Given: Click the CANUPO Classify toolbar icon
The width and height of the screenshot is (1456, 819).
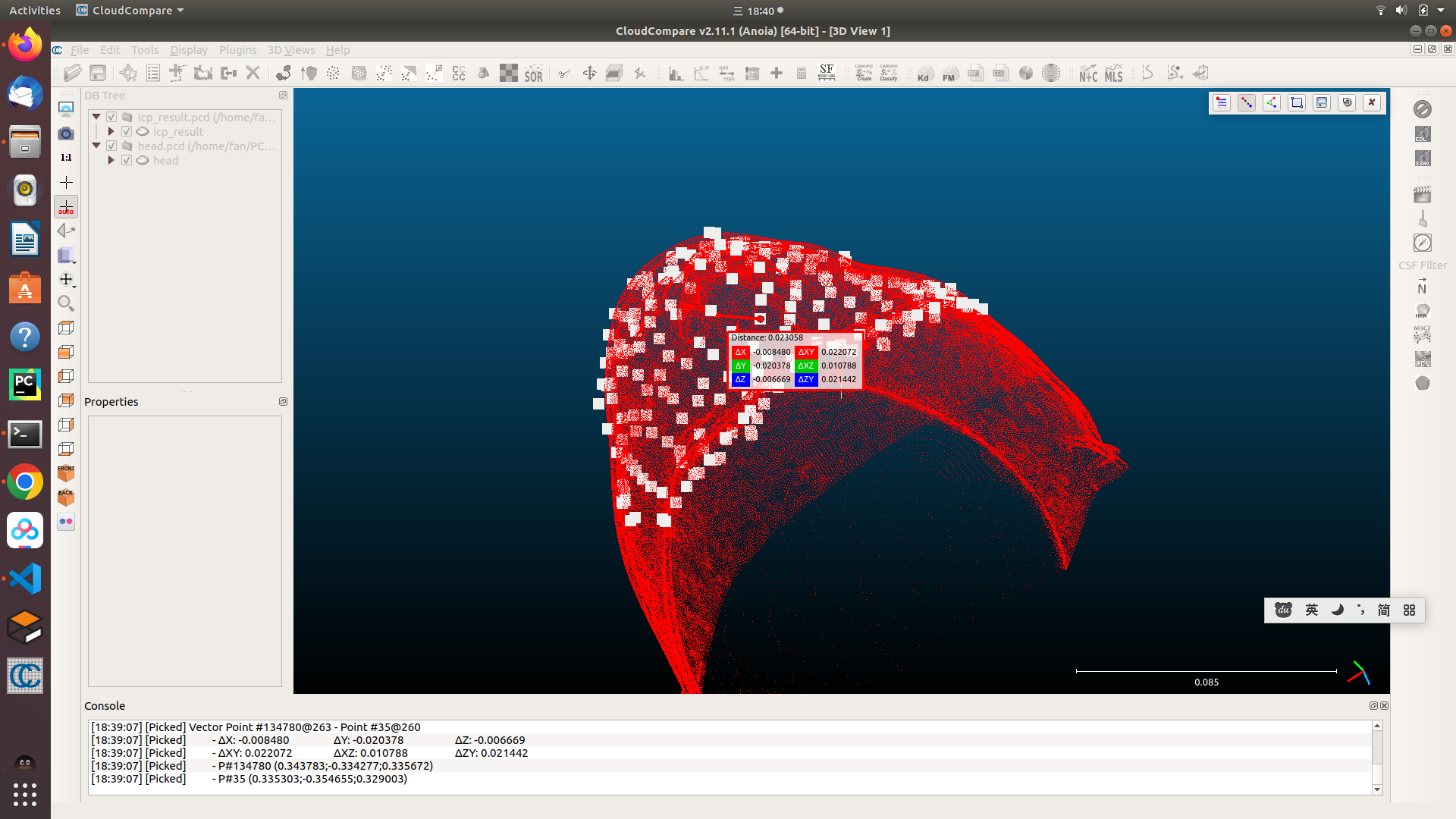Looking at the screenshot, I should tap(889, 74).
